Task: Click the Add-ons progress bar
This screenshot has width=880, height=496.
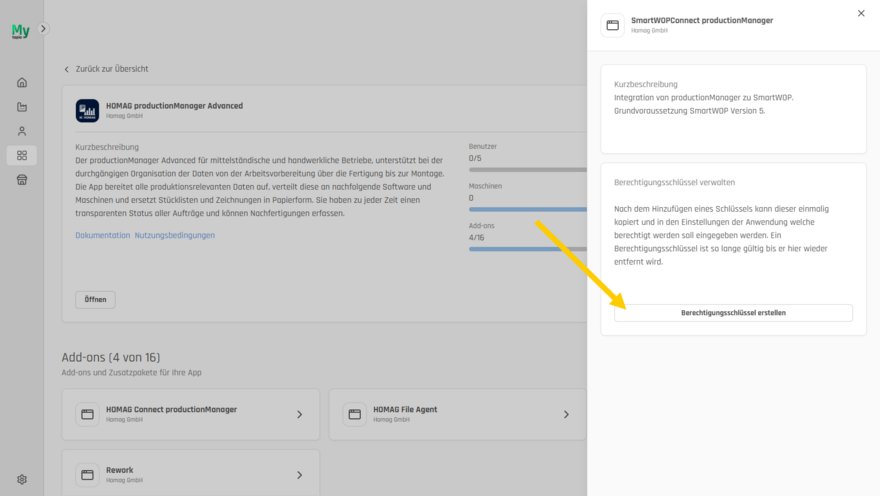Action: [528, 249]
